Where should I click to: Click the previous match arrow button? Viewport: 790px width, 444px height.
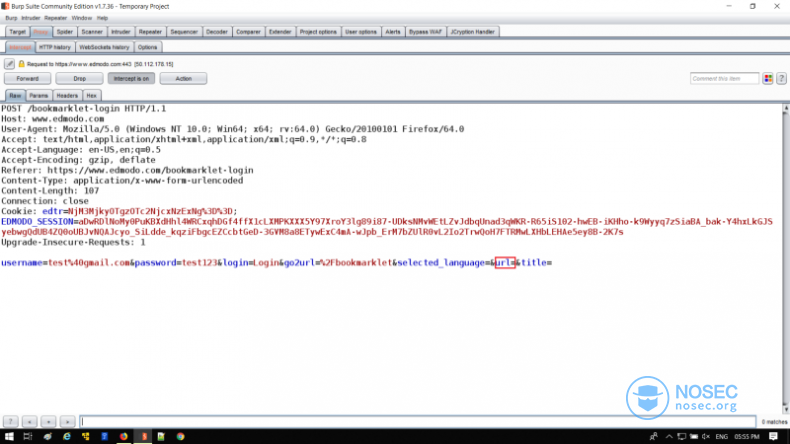pos(30,421)
